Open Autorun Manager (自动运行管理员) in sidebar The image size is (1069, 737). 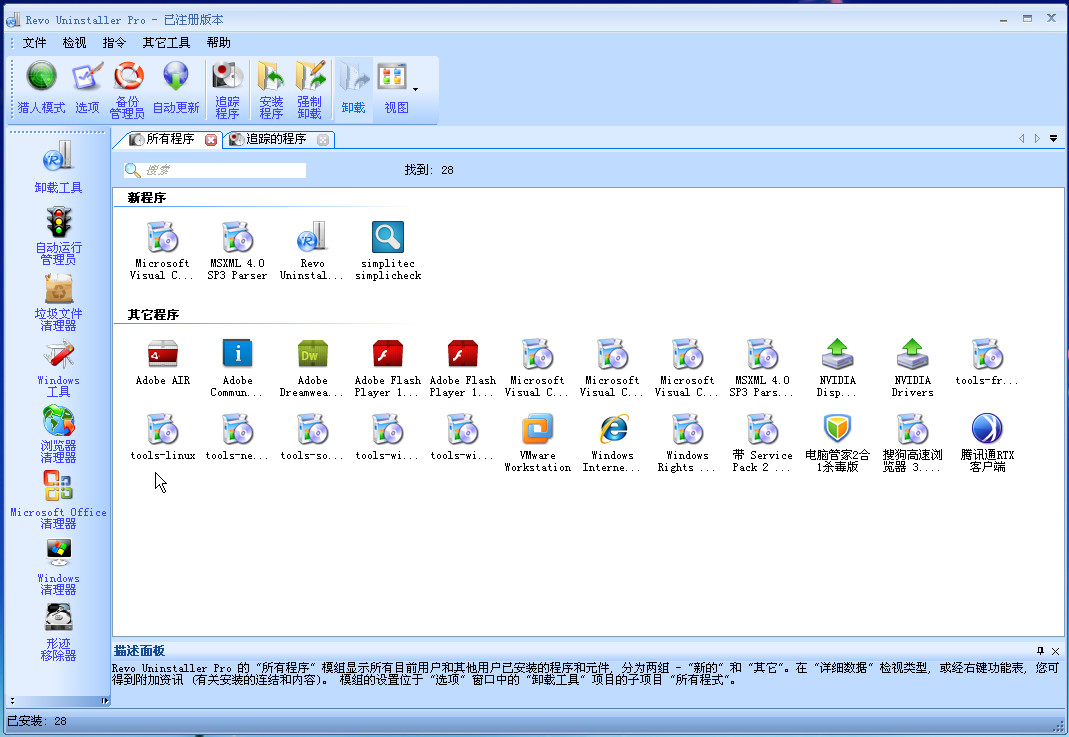58,235
